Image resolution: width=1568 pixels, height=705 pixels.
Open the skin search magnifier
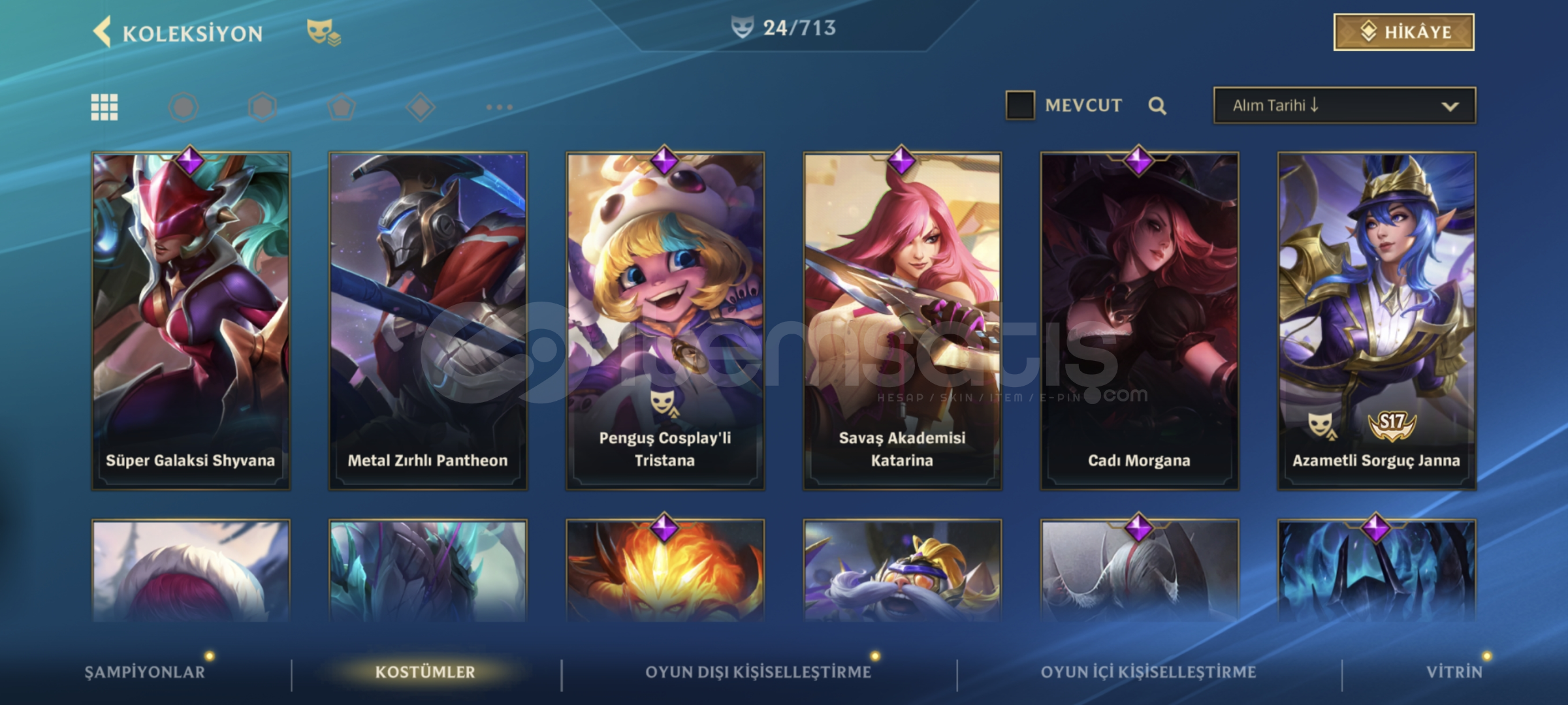(1157, 106)
